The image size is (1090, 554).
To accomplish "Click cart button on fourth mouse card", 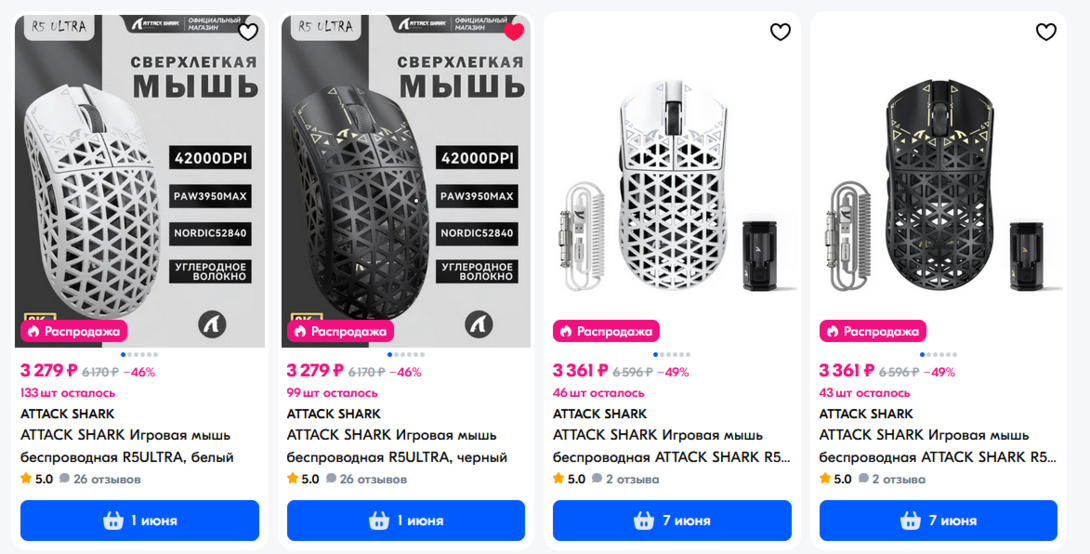I will click(x=938, y=521).
